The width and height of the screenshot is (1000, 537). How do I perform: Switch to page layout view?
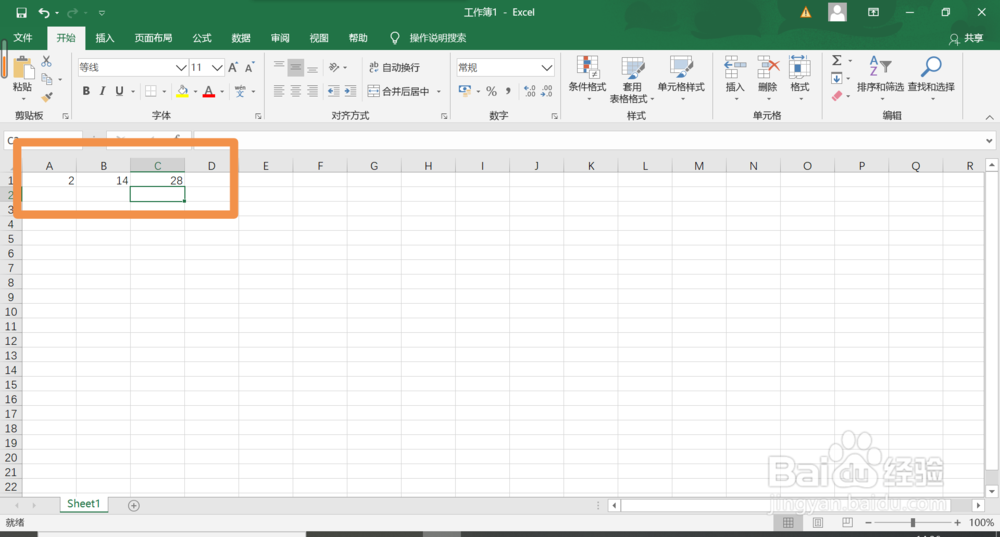[818, 522]
